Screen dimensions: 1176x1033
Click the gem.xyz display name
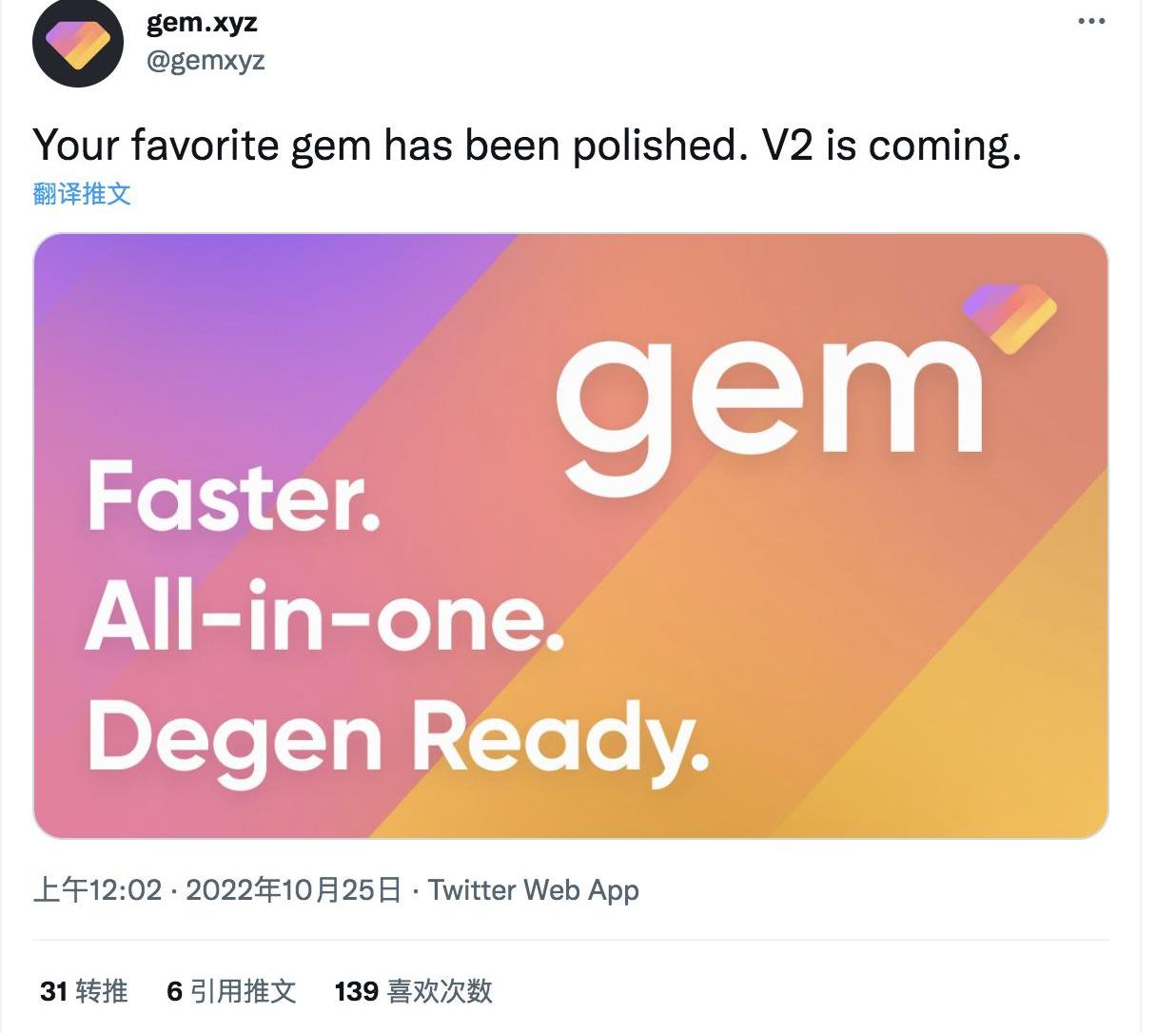coord(202,22)
